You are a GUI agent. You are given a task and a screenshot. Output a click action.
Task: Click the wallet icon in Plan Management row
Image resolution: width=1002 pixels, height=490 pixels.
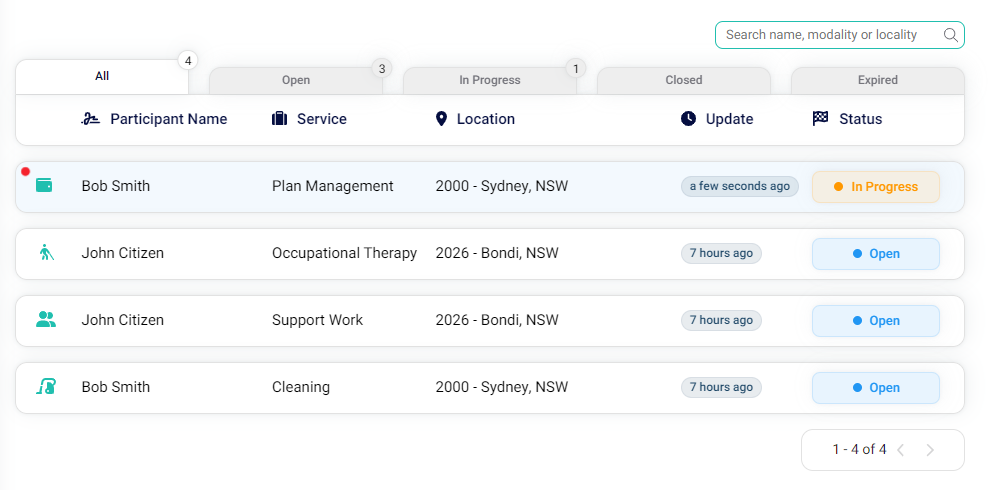(x=44, y=185)
